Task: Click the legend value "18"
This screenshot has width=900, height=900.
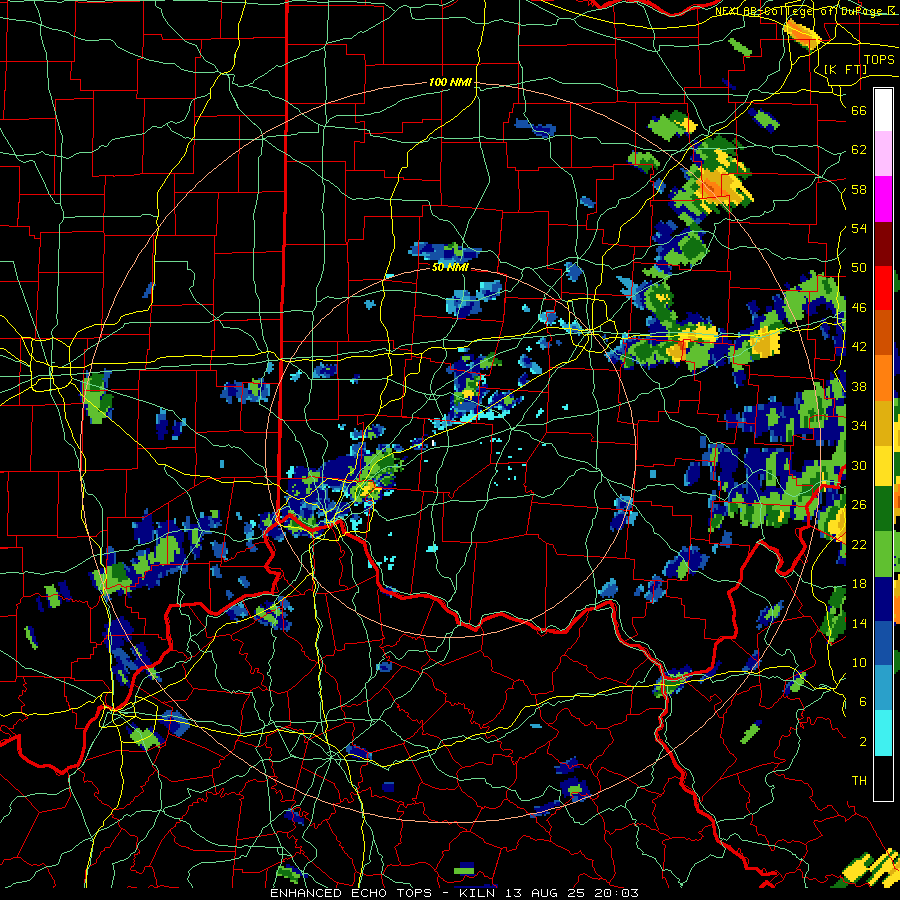Action: (x=859, y=584)
